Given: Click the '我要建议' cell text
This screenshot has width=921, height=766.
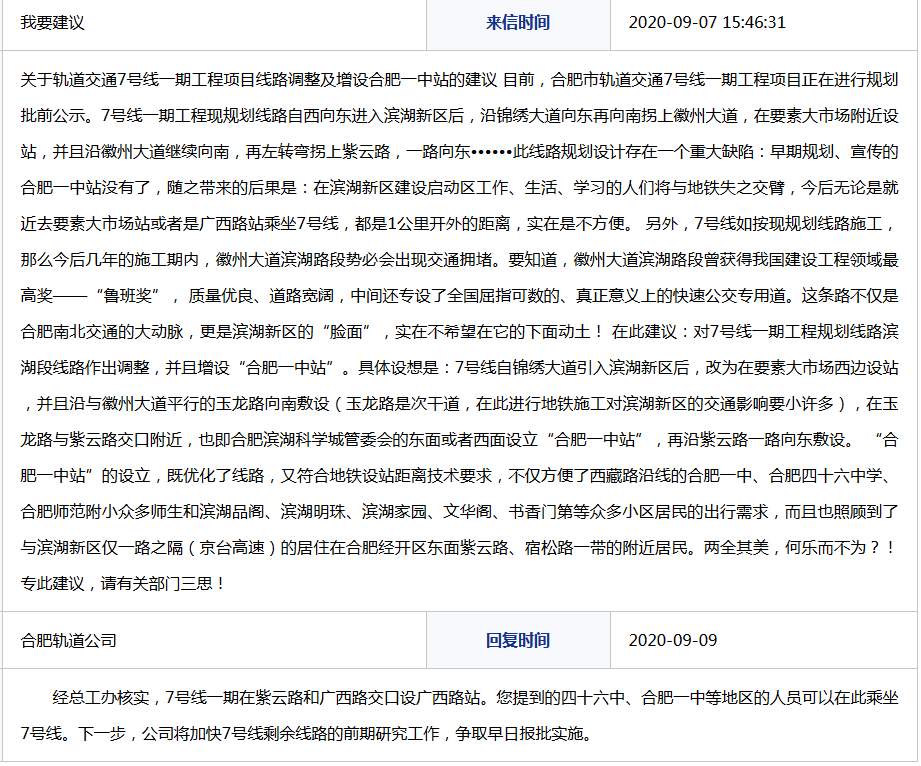Looking at the screenshot, I should [x=52, y=23].
